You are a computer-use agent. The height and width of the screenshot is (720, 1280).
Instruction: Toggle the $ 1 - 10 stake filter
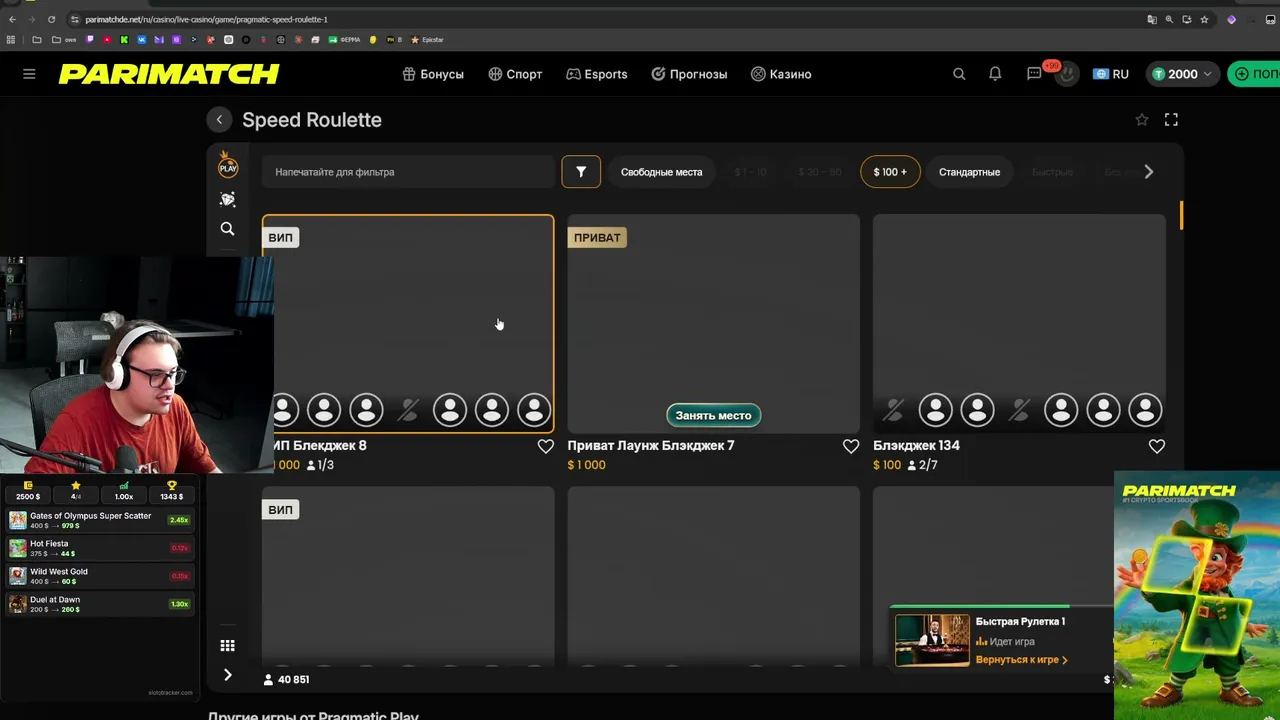(750, 172)
